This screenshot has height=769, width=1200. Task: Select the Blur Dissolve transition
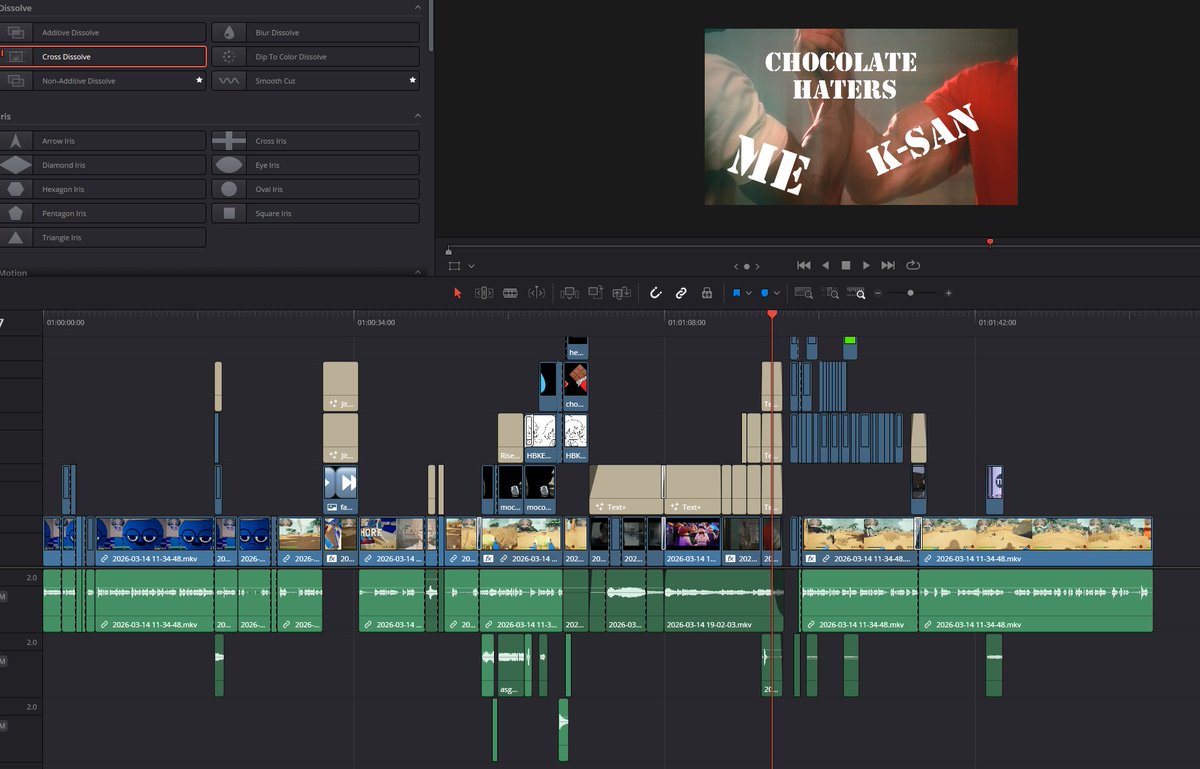[315, 33]
